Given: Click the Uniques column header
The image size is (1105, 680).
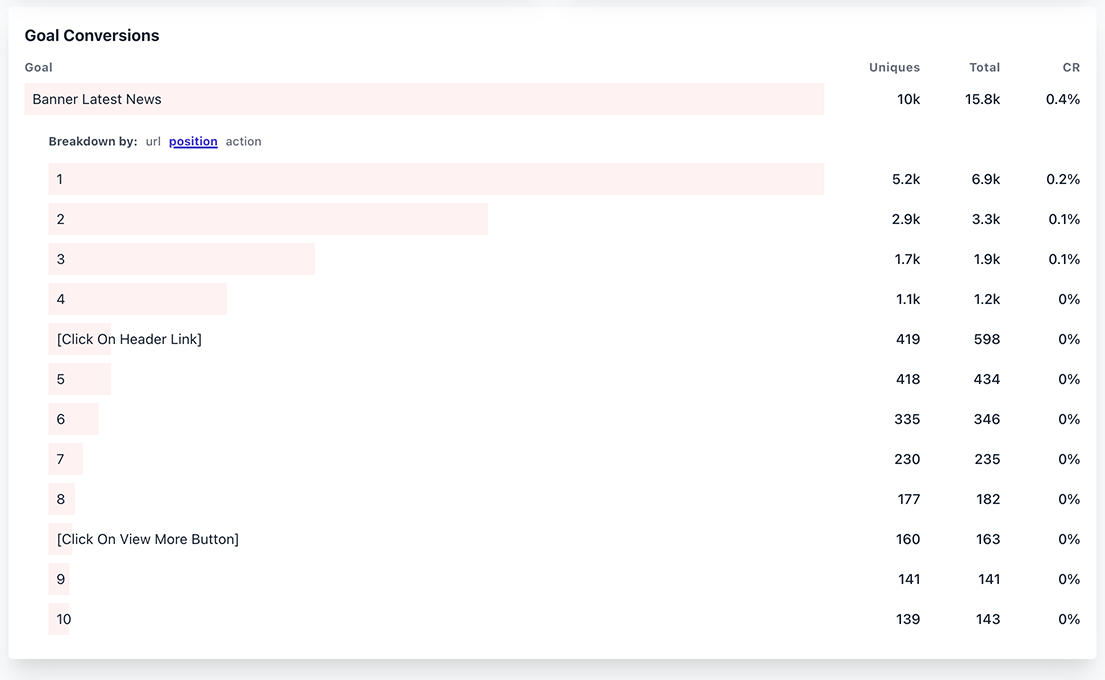Looking at the screenshot, I should 894,68.
